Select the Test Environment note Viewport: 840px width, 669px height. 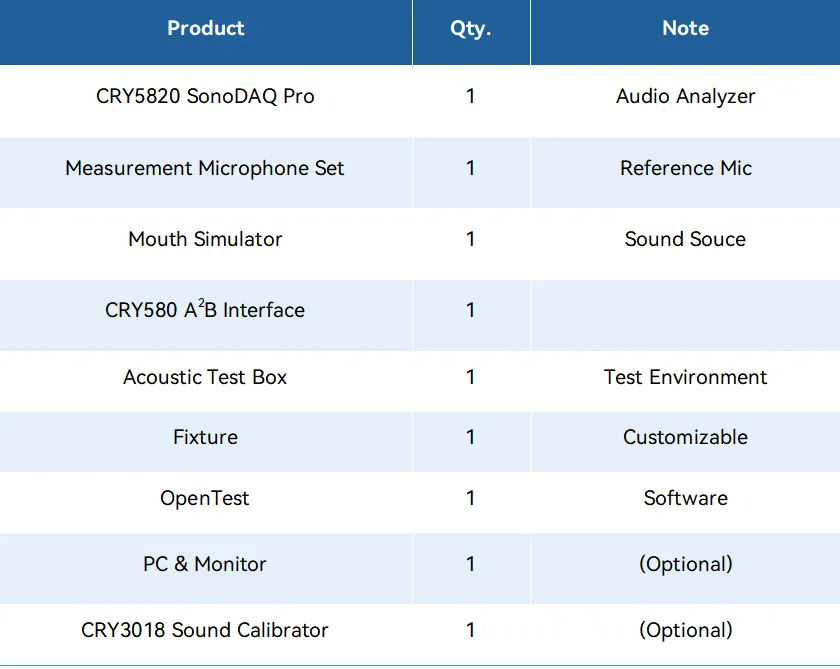[685, 377]
